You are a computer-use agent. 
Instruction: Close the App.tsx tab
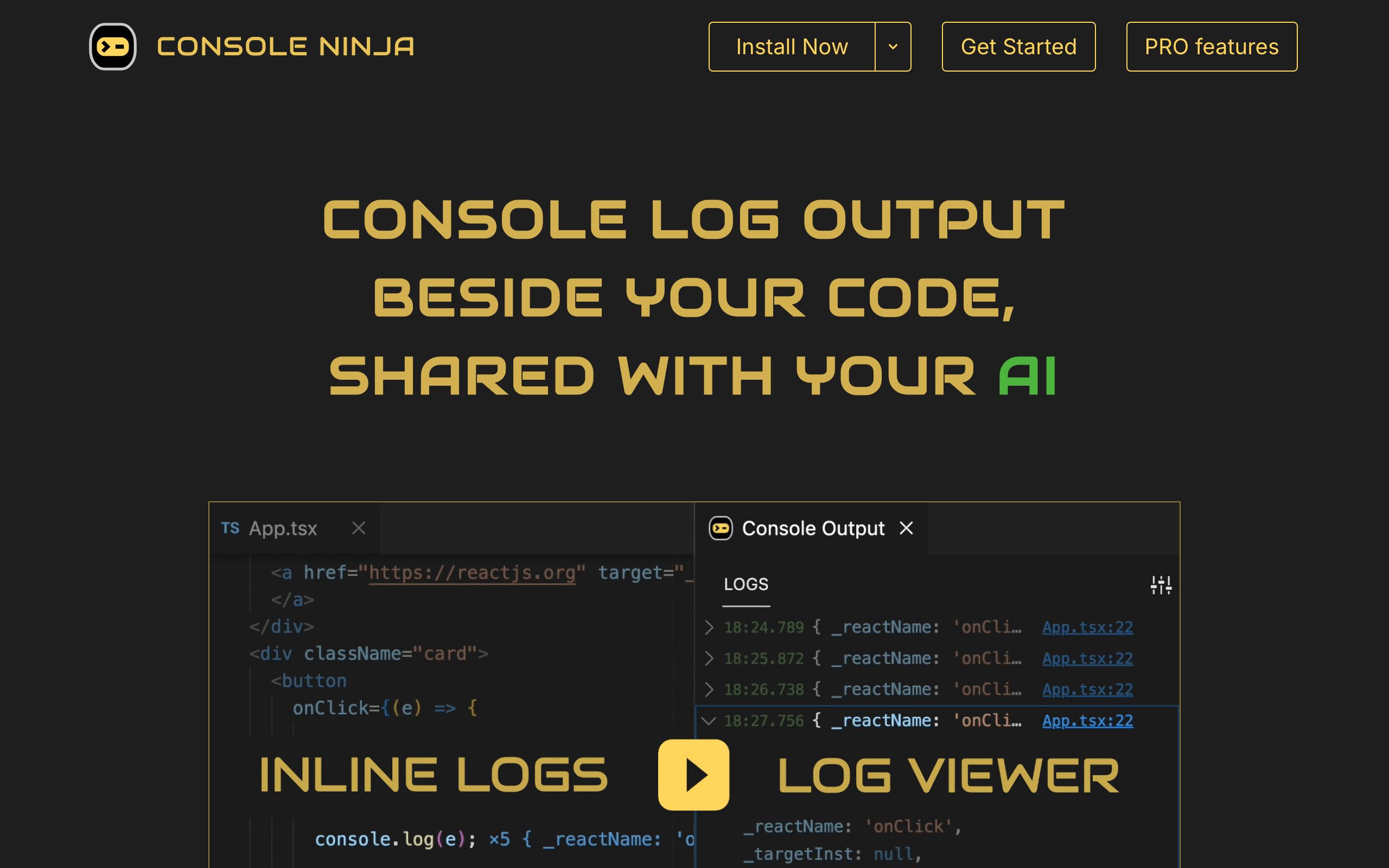359,528
